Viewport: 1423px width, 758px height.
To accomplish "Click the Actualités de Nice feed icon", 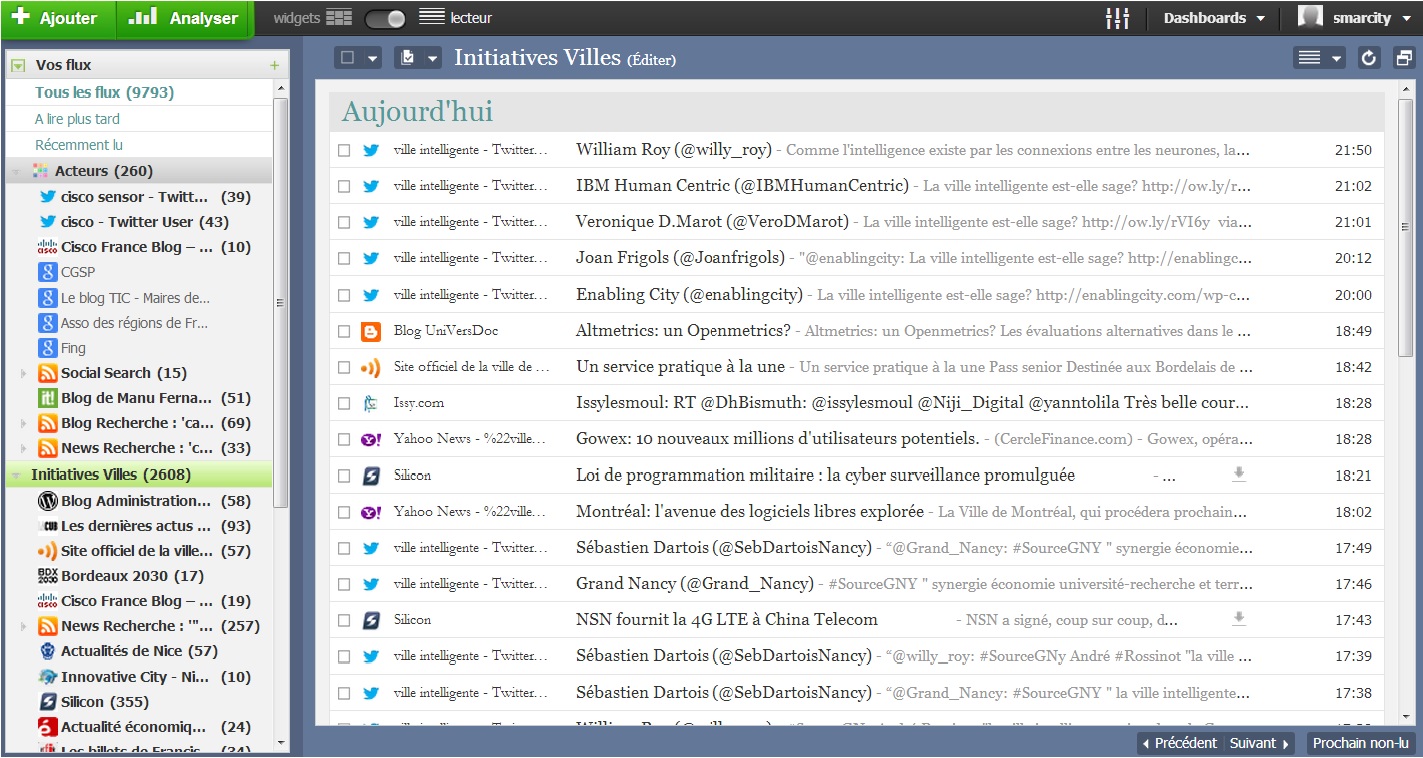I will point(47,651).
